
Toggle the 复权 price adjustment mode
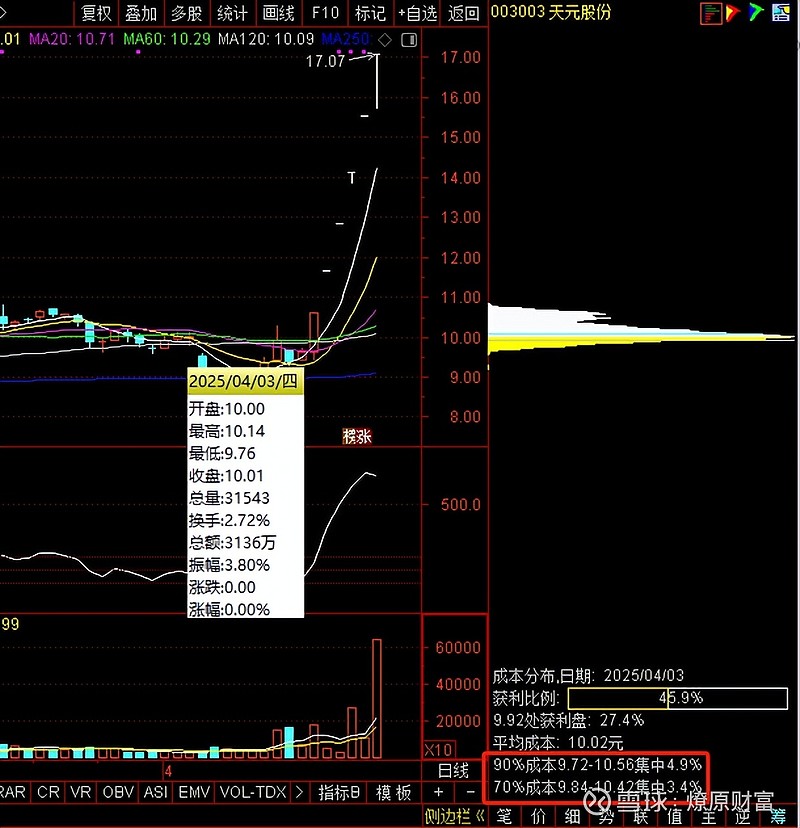point(96,14)
